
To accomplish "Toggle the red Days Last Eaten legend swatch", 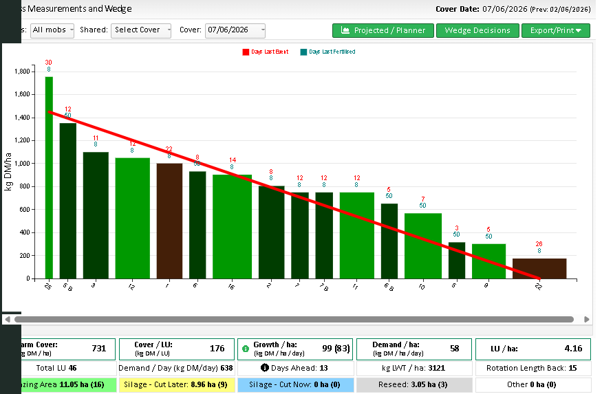I will point(246,52).
